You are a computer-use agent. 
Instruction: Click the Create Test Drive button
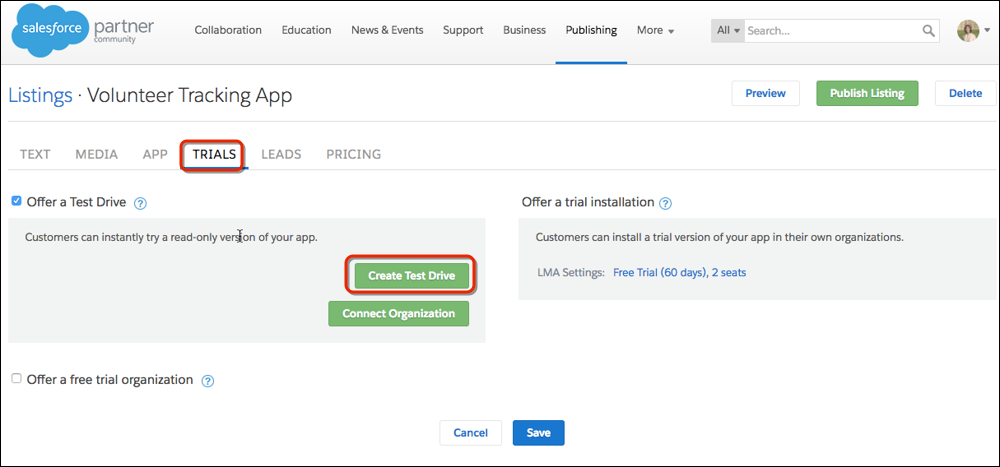[411, 276]
